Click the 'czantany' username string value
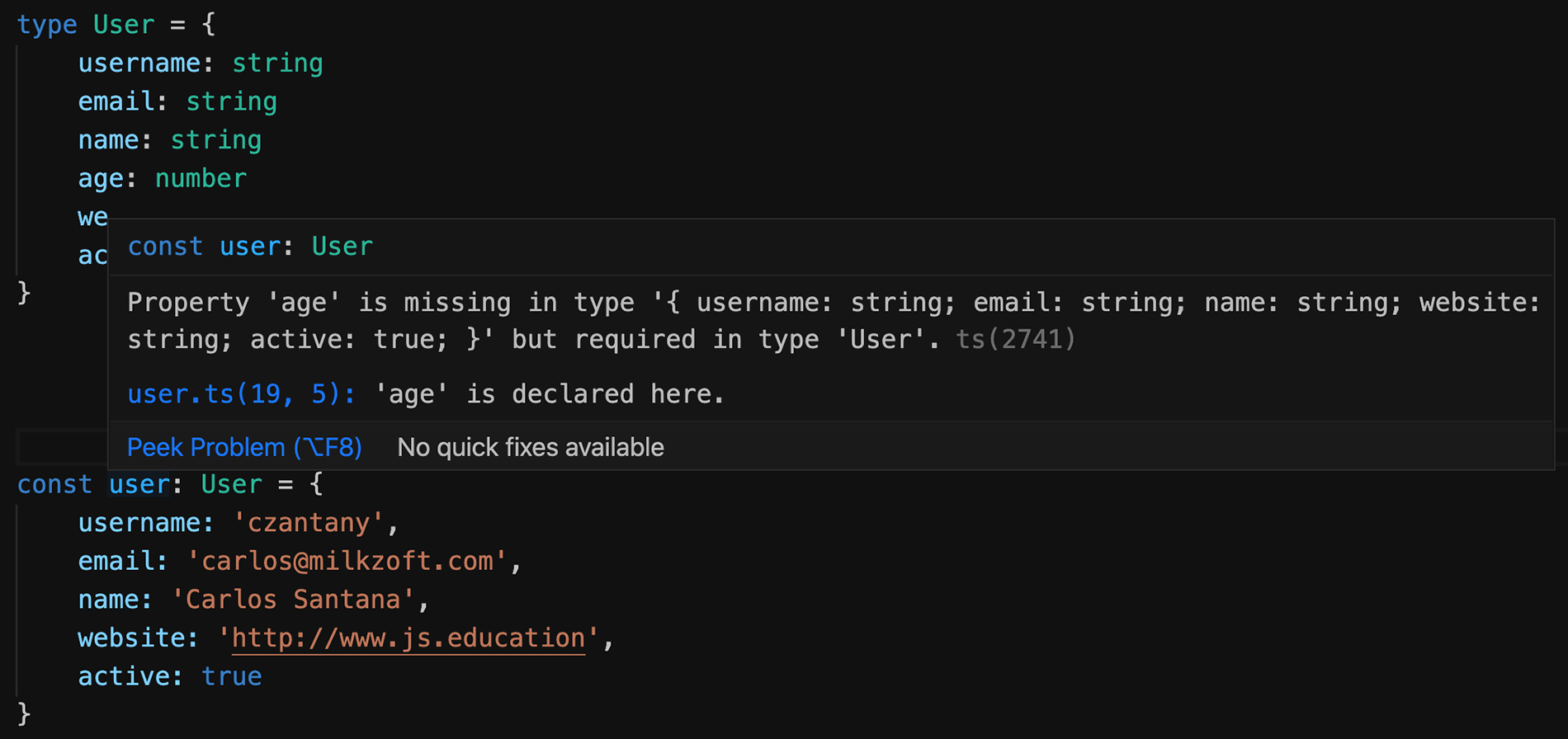This screenshot has width=1568, height=739. click(x=309, y=523)
